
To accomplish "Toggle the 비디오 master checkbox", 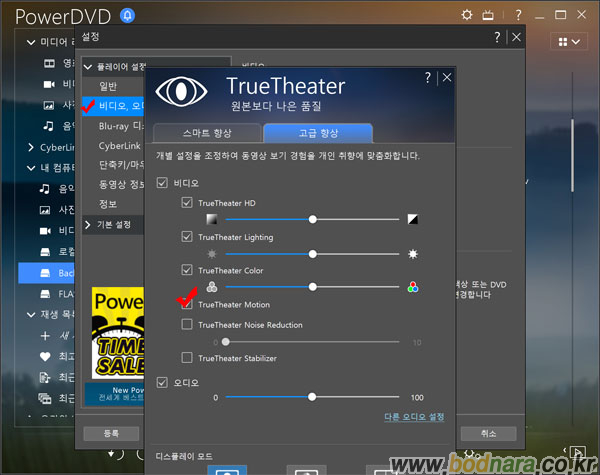I will tap(162, 183).
